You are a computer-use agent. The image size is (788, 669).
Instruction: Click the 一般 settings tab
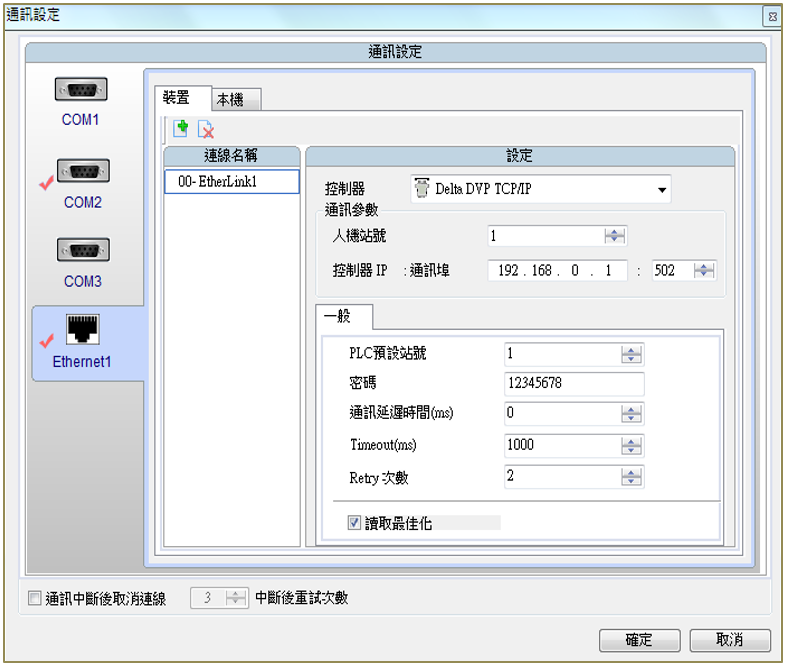pos(343,317)
